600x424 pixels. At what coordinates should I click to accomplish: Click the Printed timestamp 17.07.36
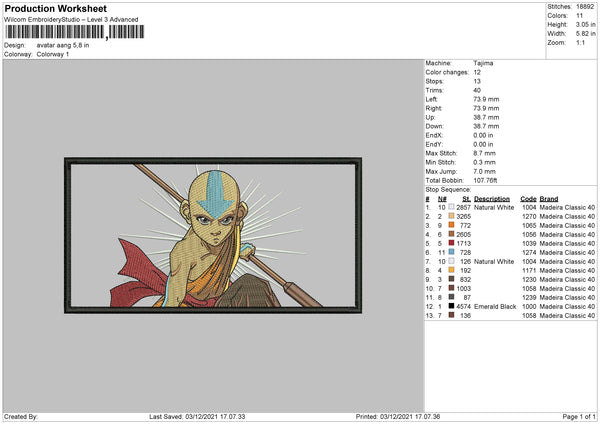pos(426,416)
